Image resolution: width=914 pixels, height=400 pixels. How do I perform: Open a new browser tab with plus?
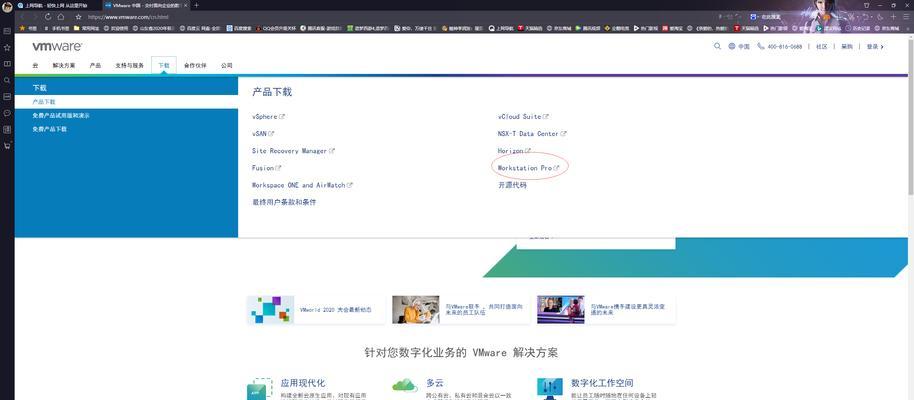[x=196, y=5]
